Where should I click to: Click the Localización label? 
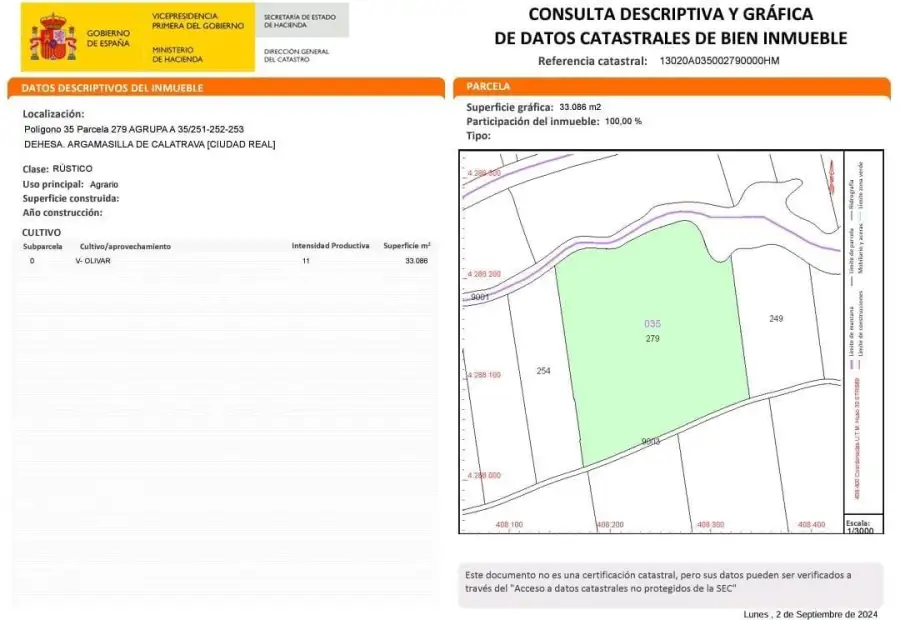pos(53,114)
